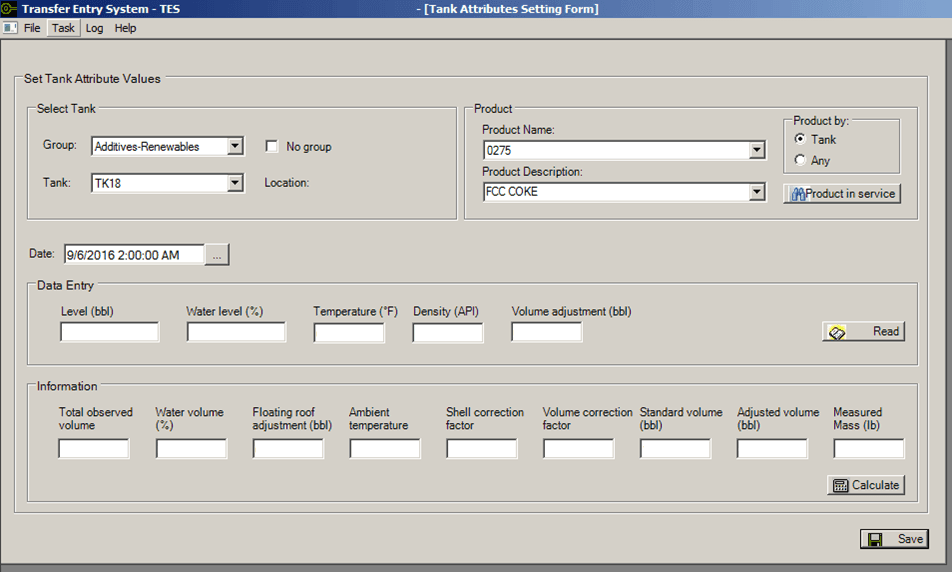Open the File menu

coord(32,28)
